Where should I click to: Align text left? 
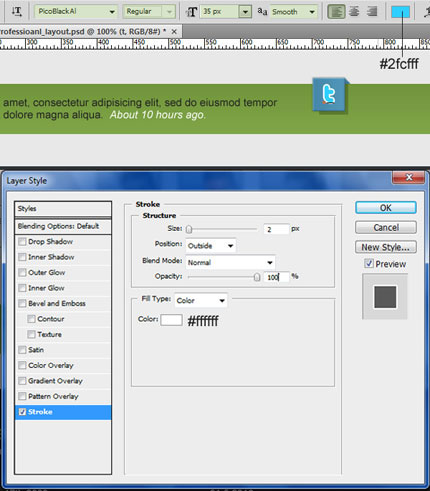pos(336,12)
